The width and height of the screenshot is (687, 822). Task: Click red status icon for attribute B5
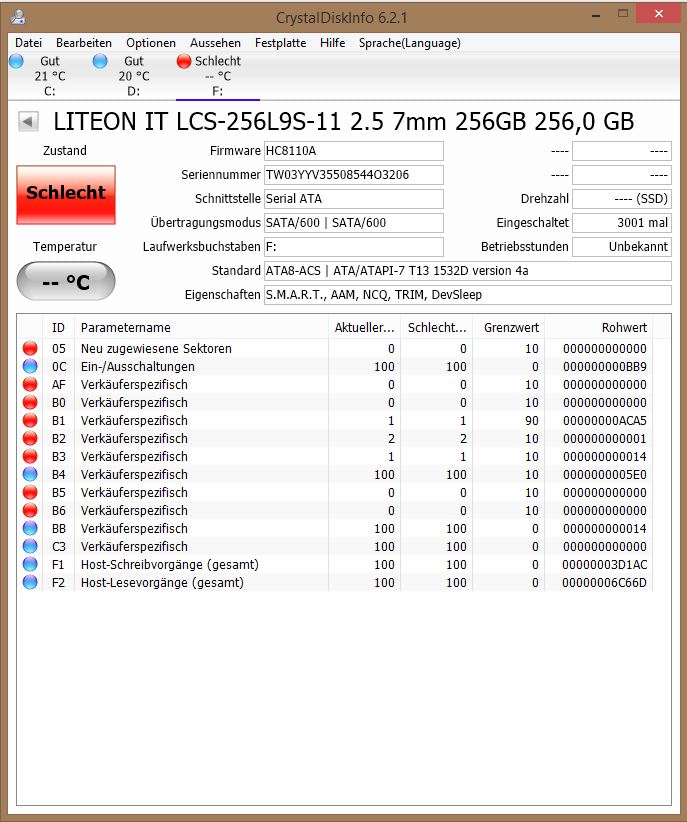(x=30, y=492)
